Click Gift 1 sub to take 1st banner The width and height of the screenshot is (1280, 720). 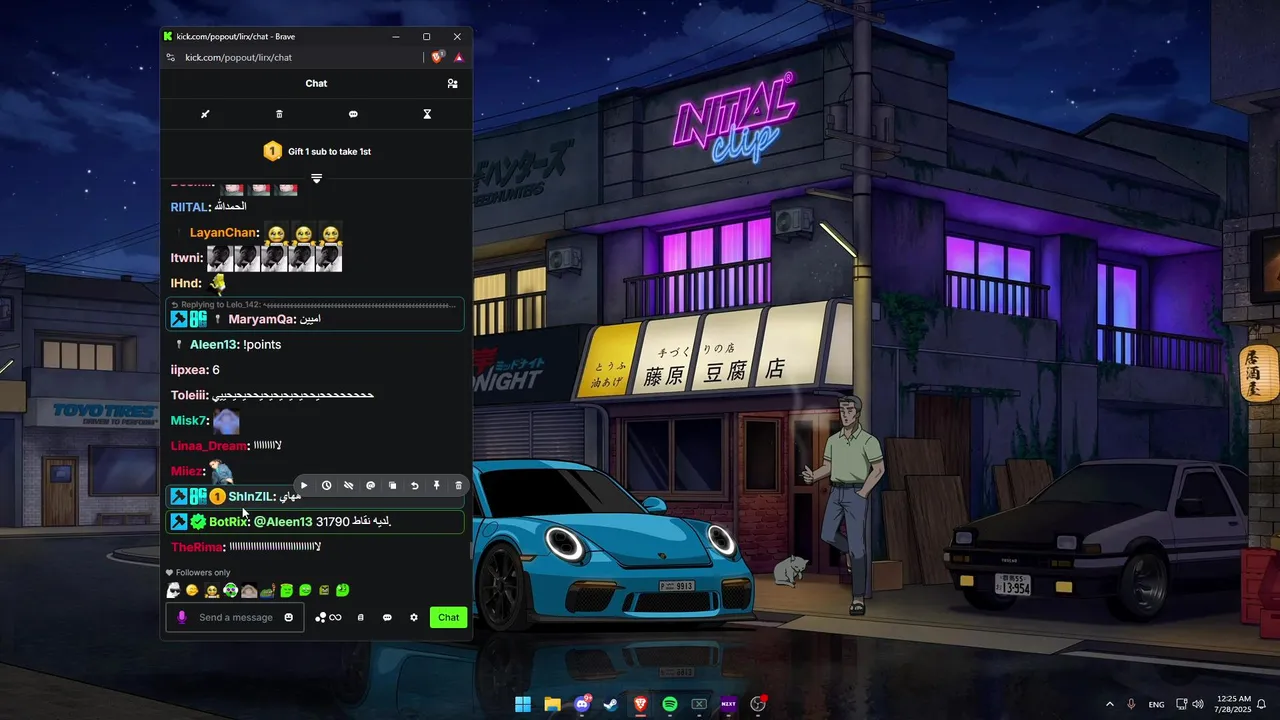pos(316,151)
